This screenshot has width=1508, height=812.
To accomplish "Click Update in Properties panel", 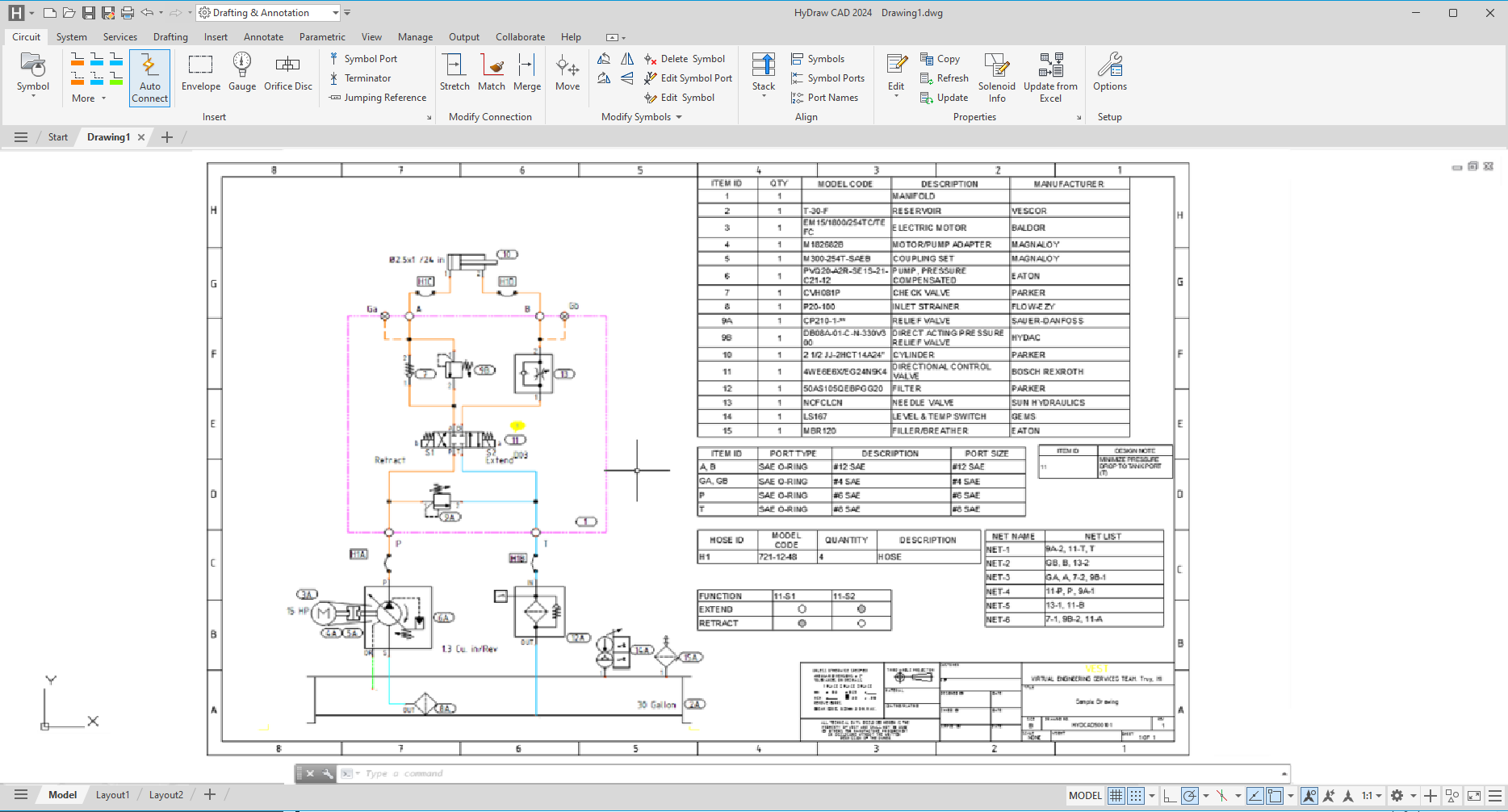I will (x=944, y=98).
